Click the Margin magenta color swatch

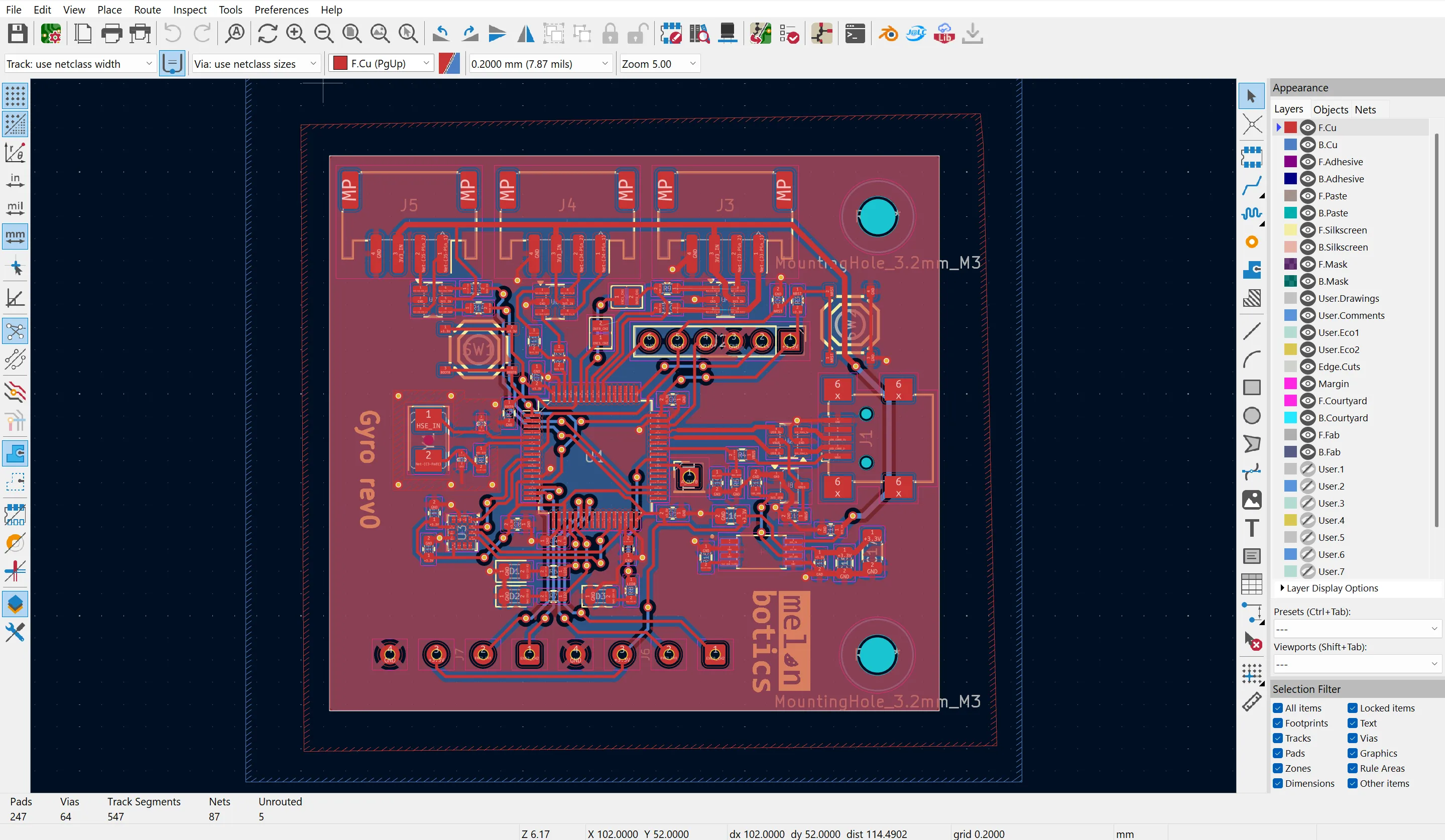(x=1290, y=384)
